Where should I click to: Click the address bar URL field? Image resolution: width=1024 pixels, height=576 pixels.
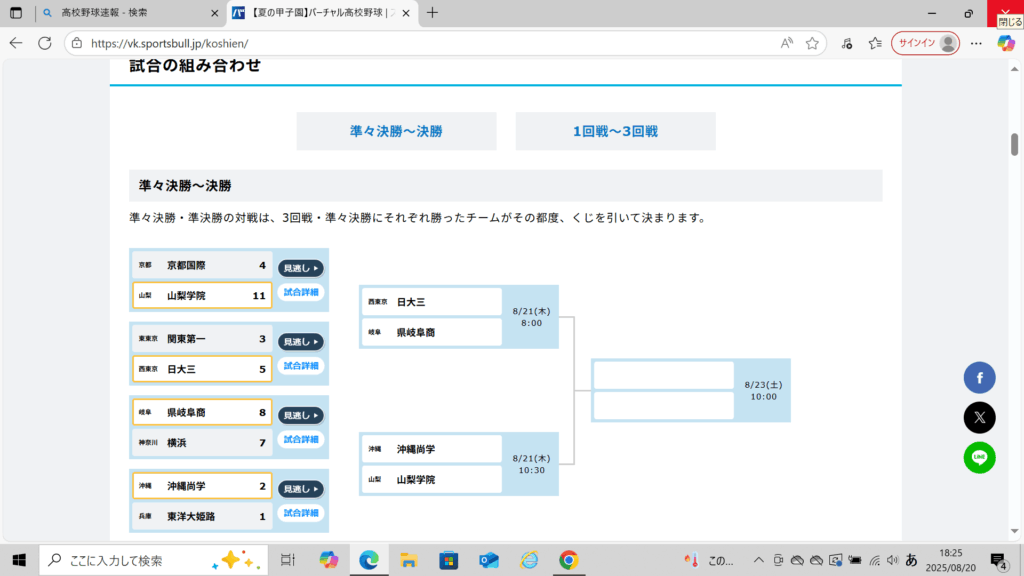coord(420,43)
